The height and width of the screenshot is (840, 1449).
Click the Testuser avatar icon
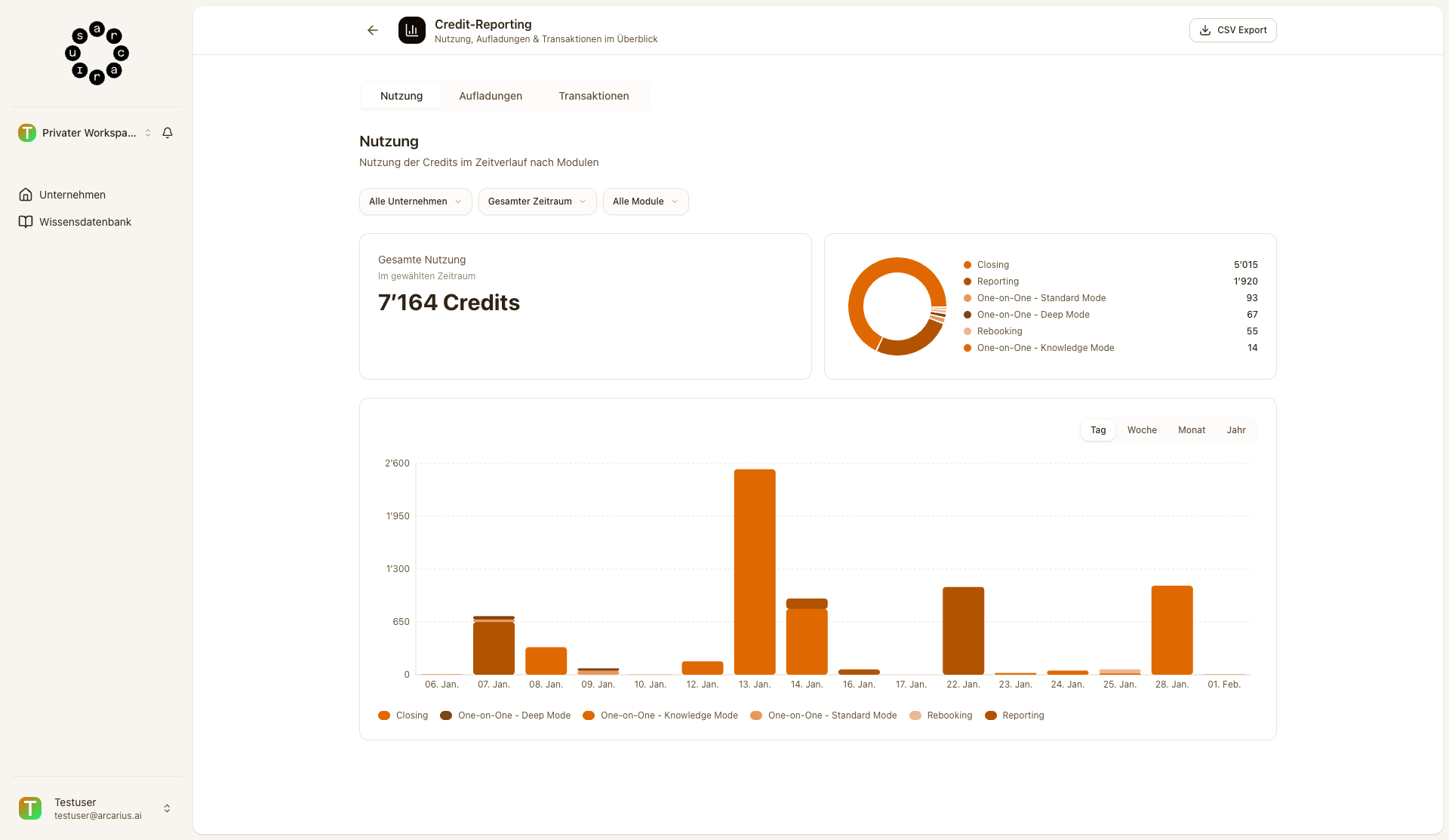click(30, 808)
